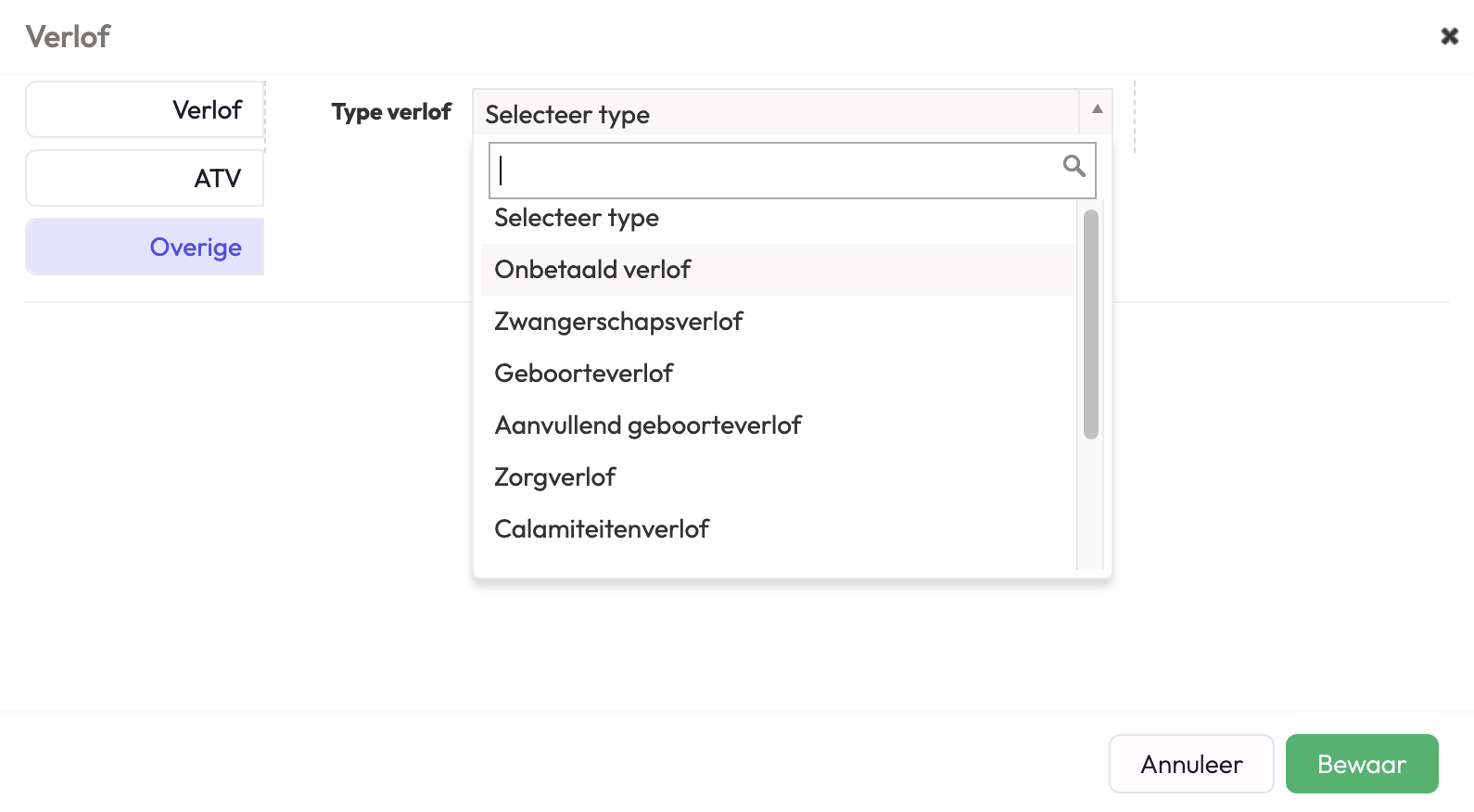
Task: Switch to the Verlof tab
Action: click(x=146, y=109)
